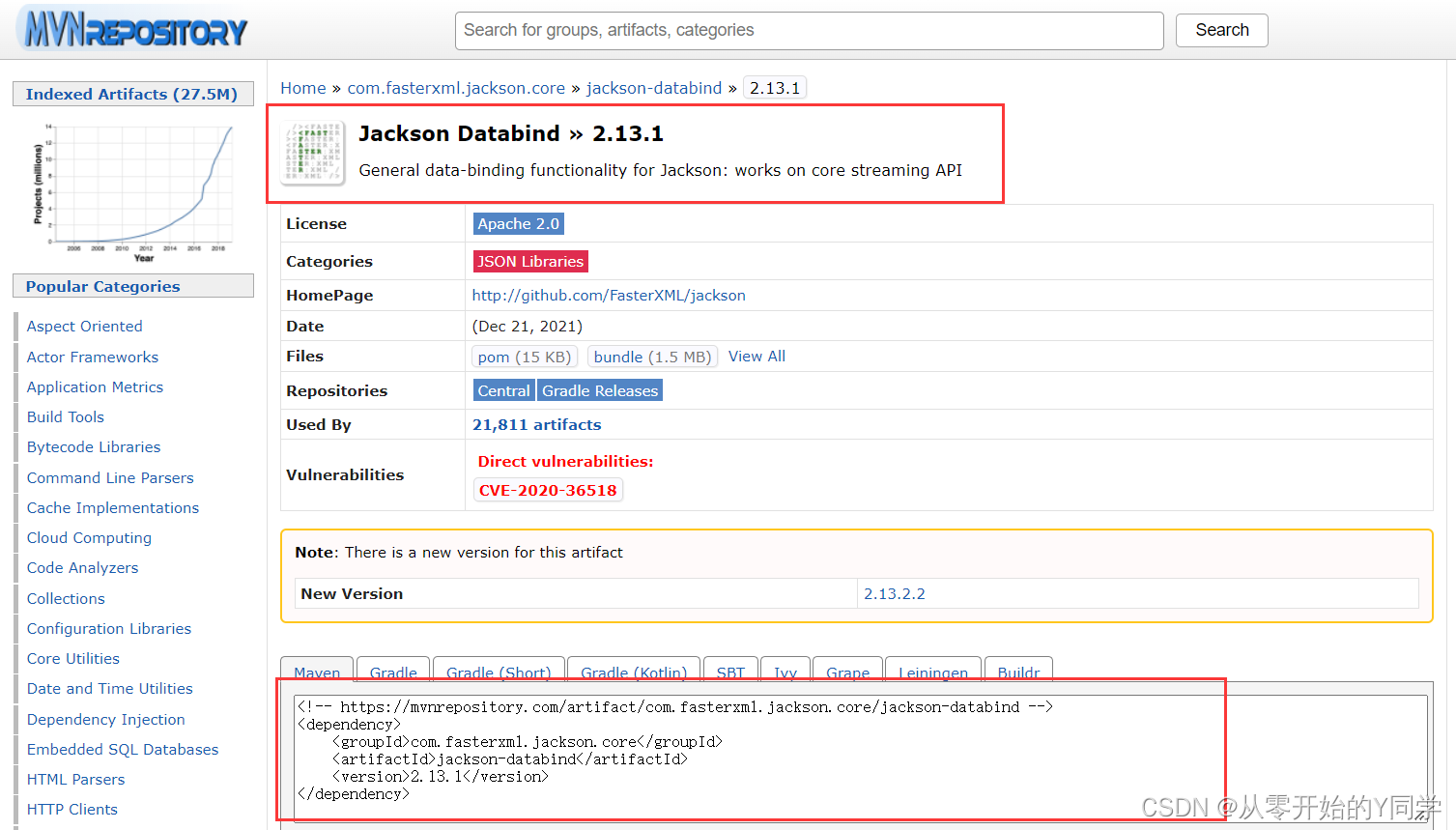Switch to the Gradle (Short) tab
Image resolution: width=1456 pixels, height=830 pixels.
point(499,670)
